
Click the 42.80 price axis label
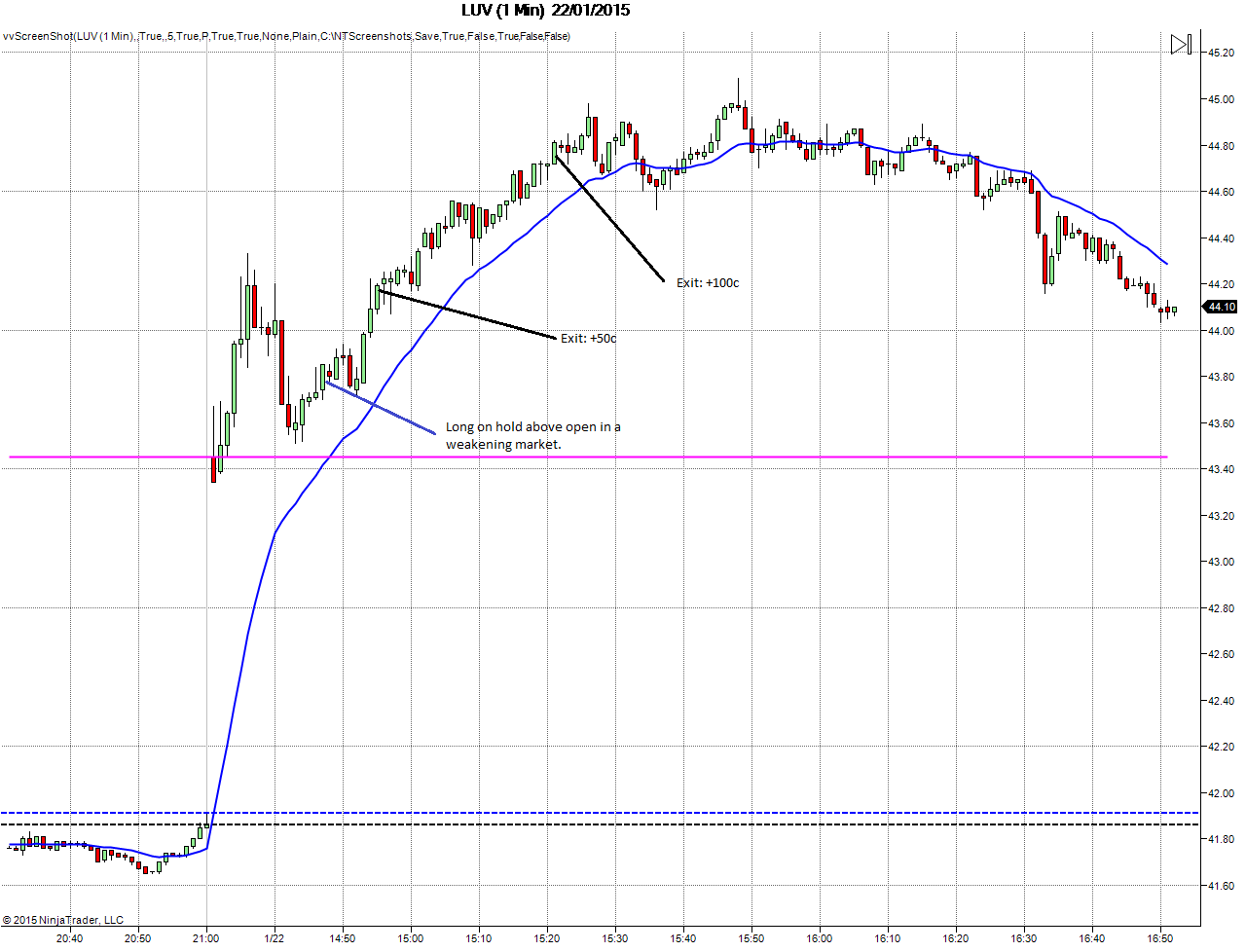tap(1221, 608)
